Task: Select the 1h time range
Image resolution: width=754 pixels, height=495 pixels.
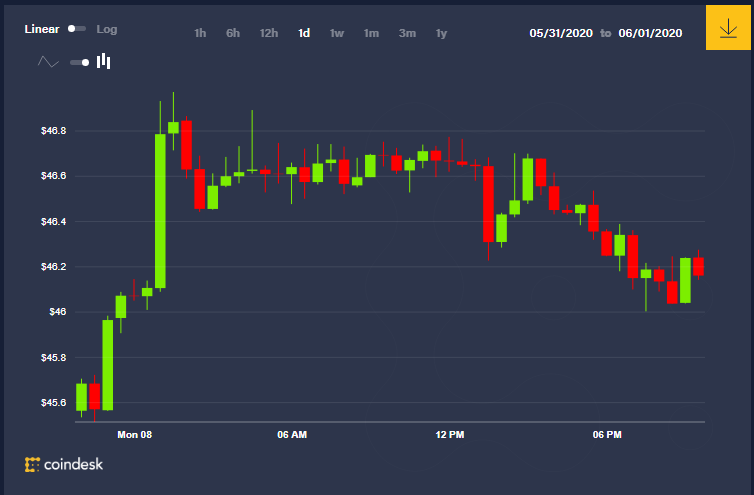Action: coord(200,33)
